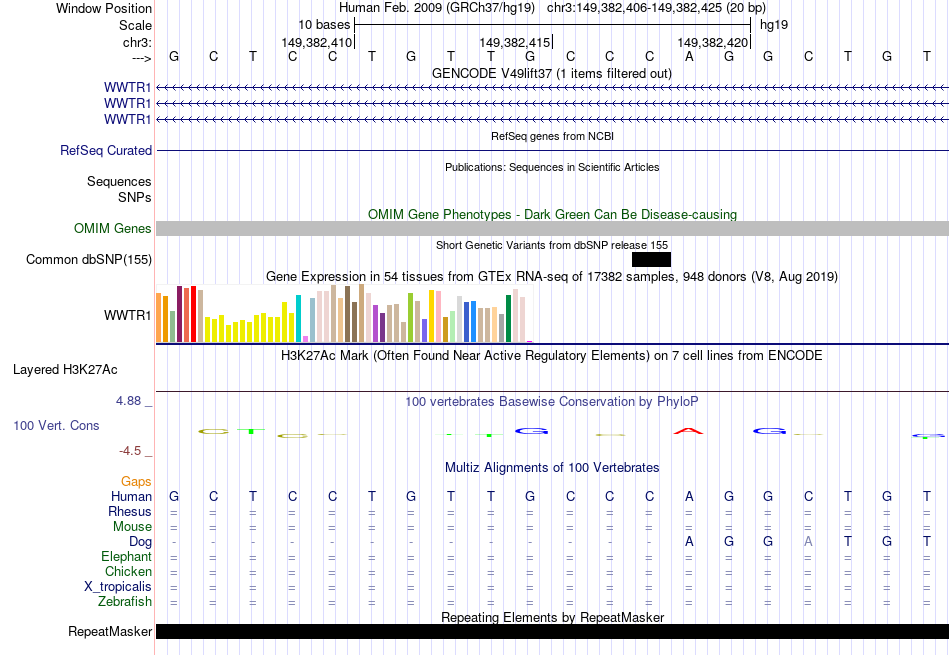
Task: Click the Multiz Alignments of 100 Vertebrates title
Action: pyautogui.click(x=552, y=467)
